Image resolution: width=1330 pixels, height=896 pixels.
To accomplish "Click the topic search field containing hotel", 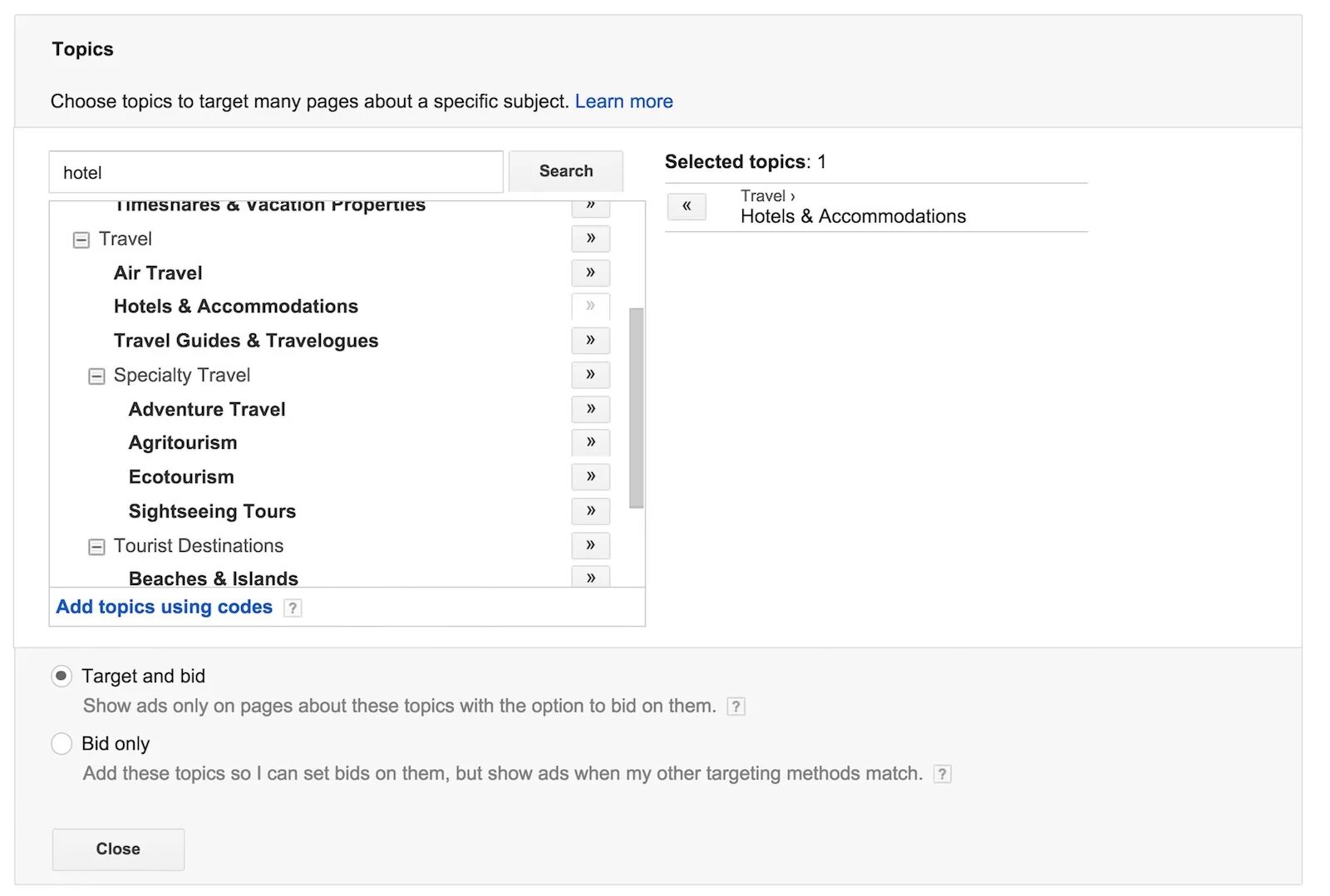I will (x=276, y=173).
